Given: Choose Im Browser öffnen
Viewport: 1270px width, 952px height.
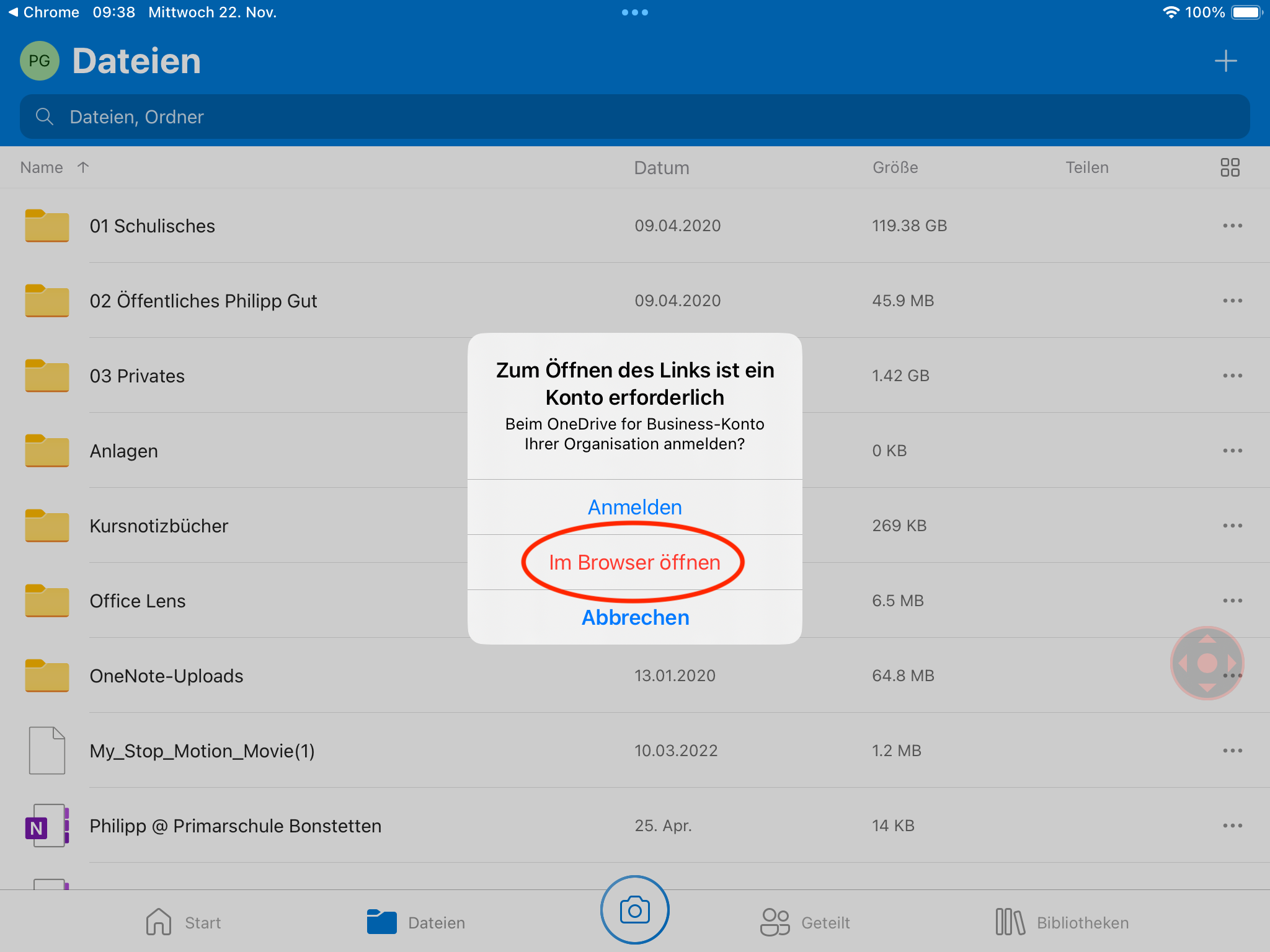Looking at the screenshot, I should coord(634,562).
